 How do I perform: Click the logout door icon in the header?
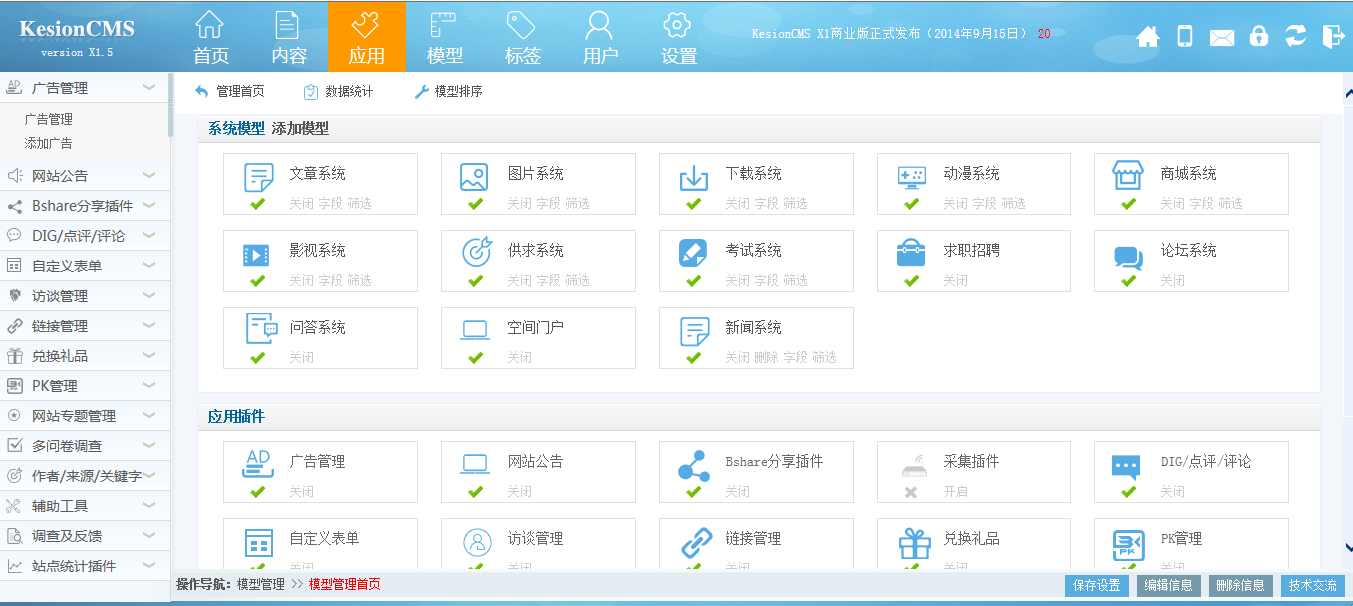pyautogui.click(x=1332, y=37)
